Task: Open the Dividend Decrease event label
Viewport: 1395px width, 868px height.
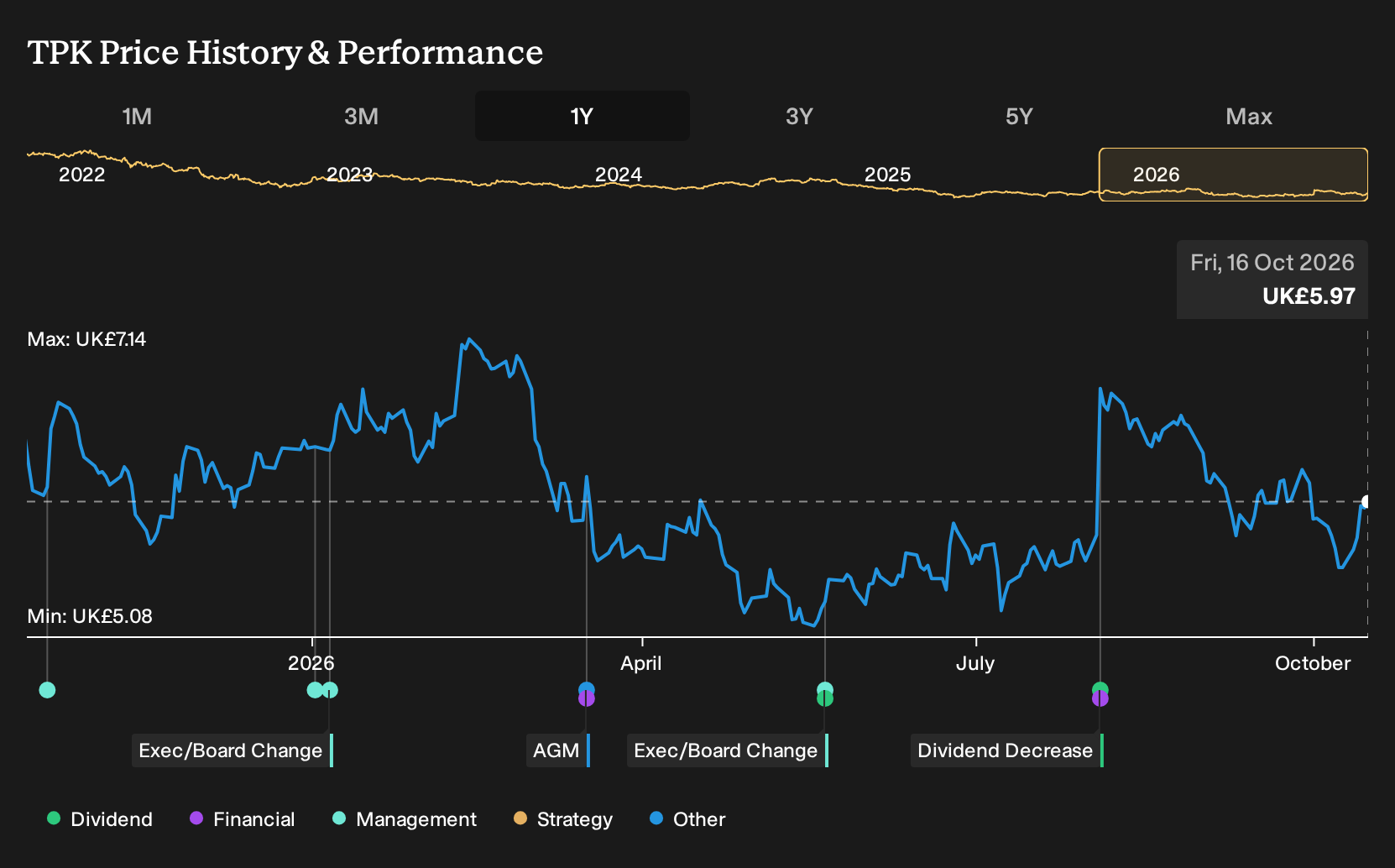Action: click(x=1007, y=750)
